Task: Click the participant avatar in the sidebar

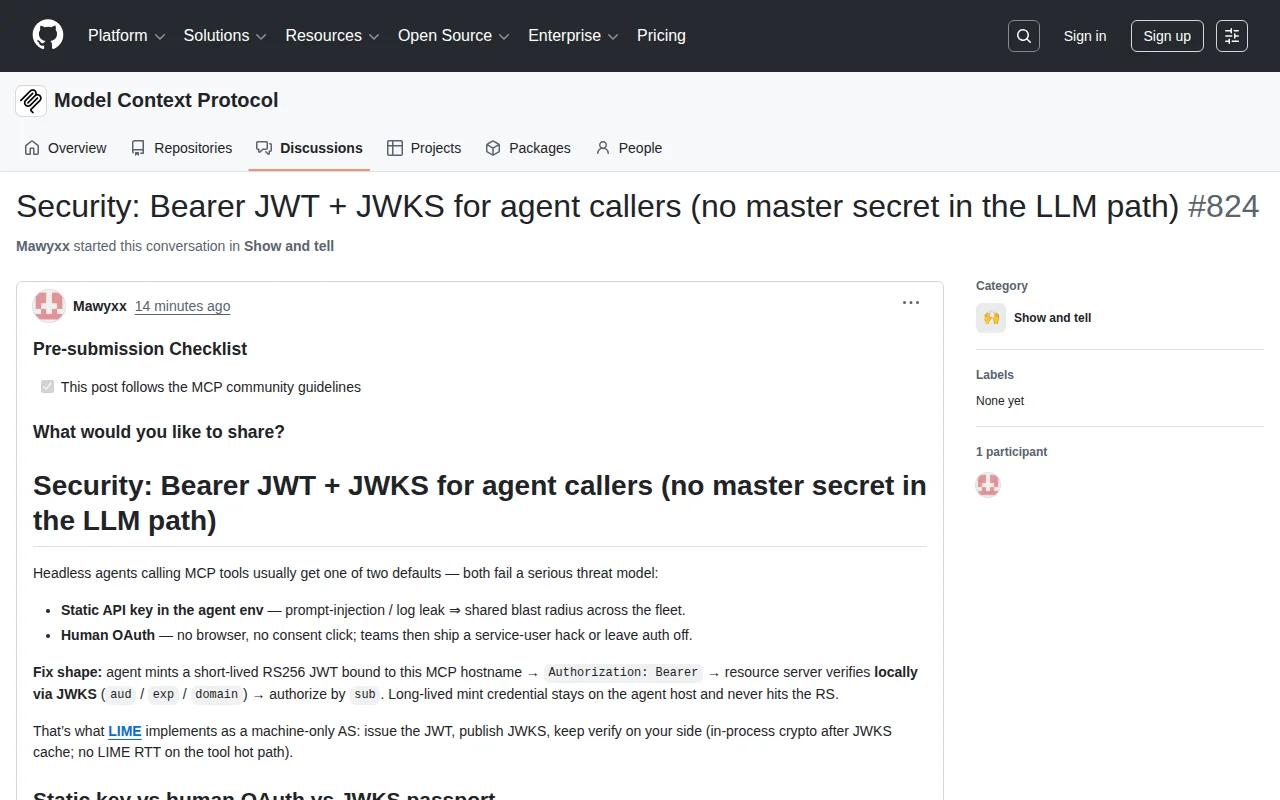Action: point(988,485)
